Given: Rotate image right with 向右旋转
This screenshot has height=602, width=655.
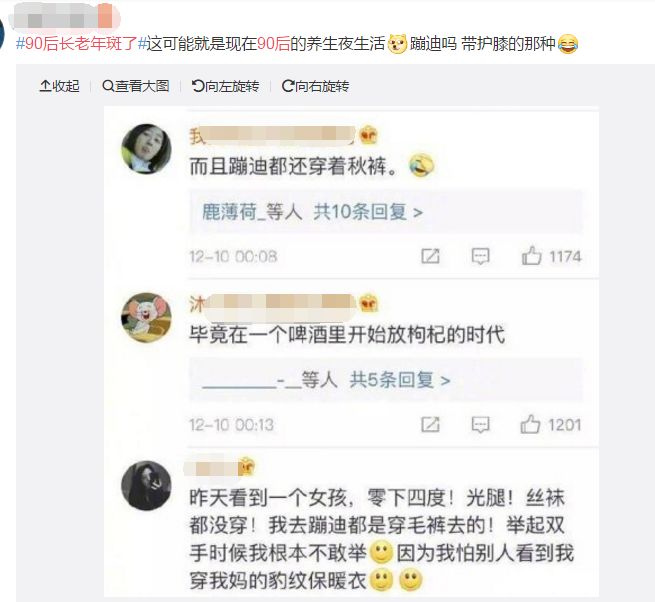Looking at the screenshot, I should coord(316,86).
